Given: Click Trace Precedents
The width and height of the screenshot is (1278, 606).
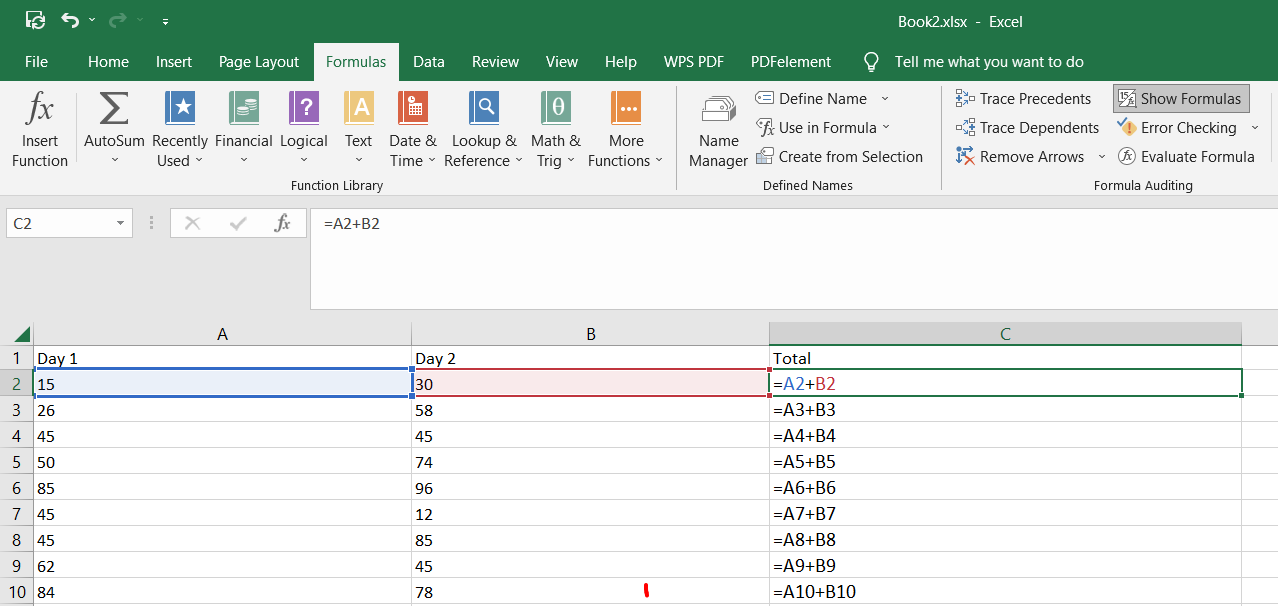Looking at the screenshot, I should point(1024,98).
